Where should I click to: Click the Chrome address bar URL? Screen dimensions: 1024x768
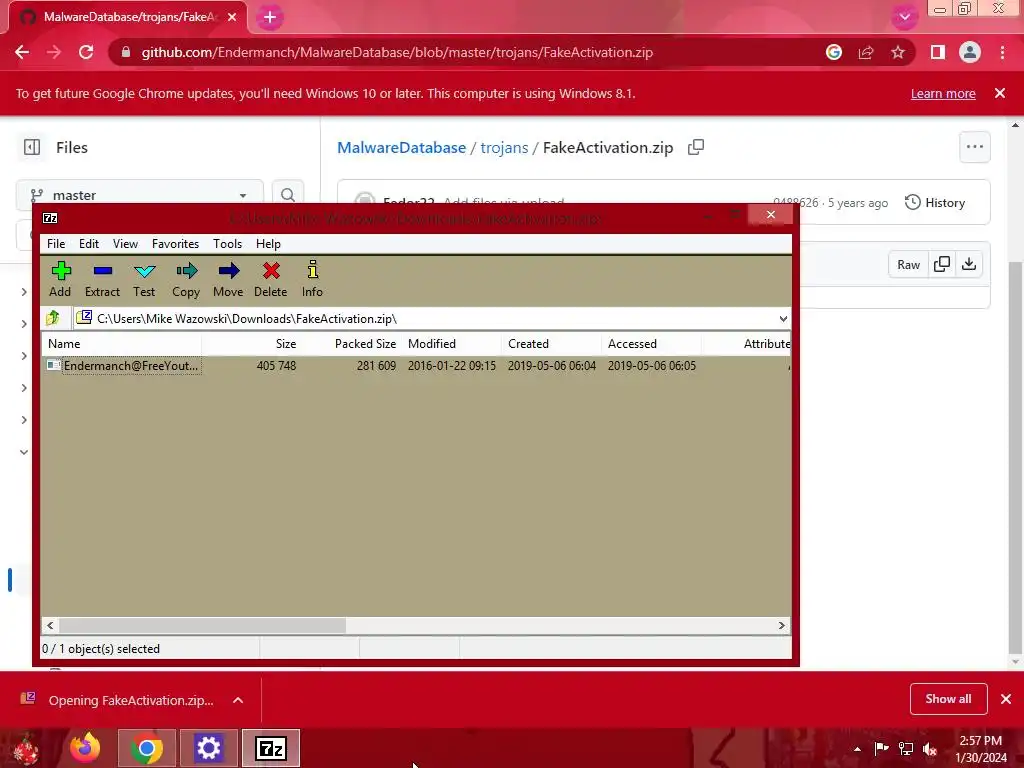tap(397, 52)
